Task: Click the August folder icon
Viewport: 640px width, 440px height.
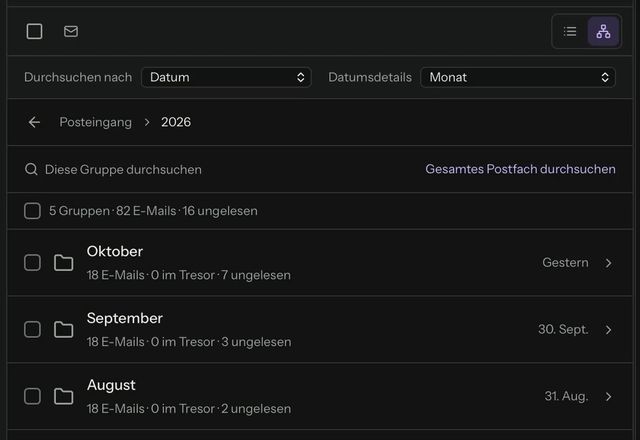Action: [x=64, y=396]
